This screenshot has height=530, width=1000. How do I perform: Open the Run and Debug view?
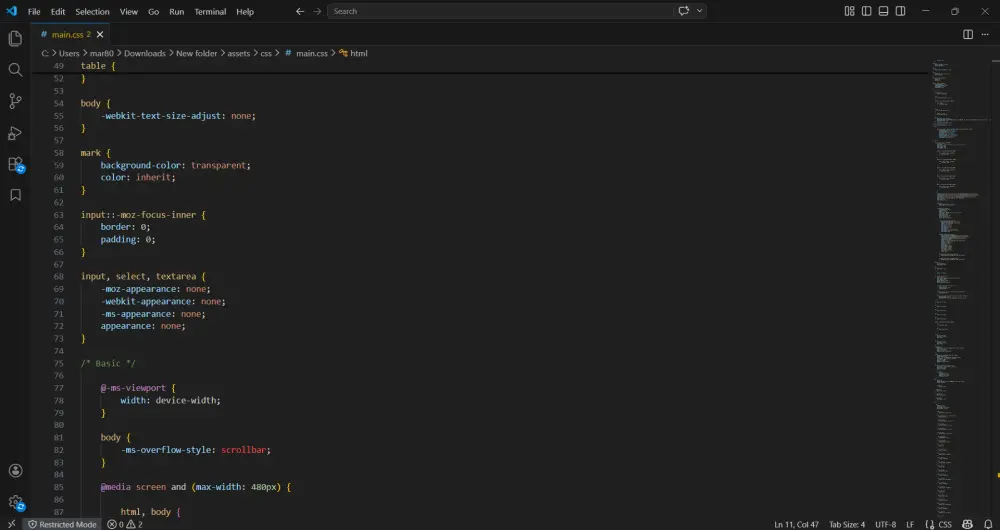click(15, 133)
